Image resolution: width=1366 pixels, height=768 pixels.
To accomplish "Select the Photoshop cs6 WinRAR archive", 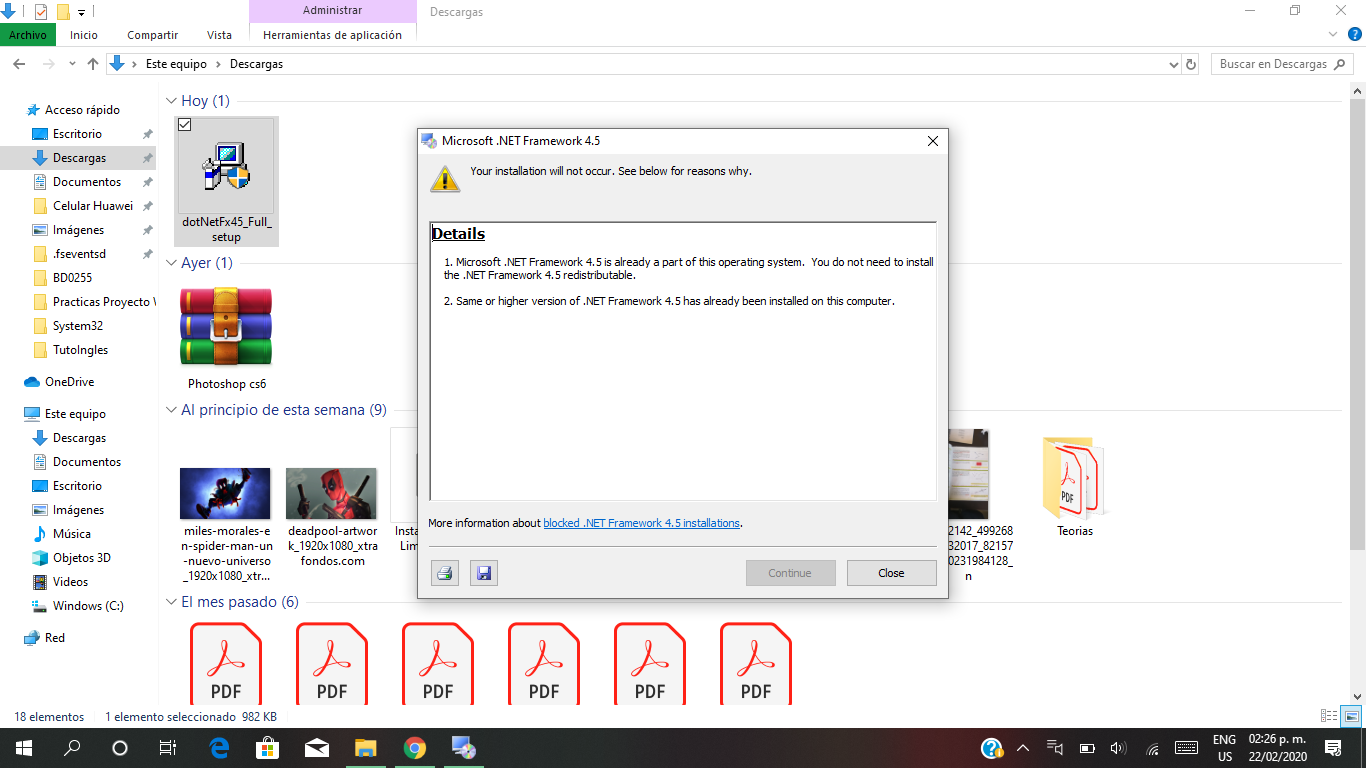I will click(226, 339).
